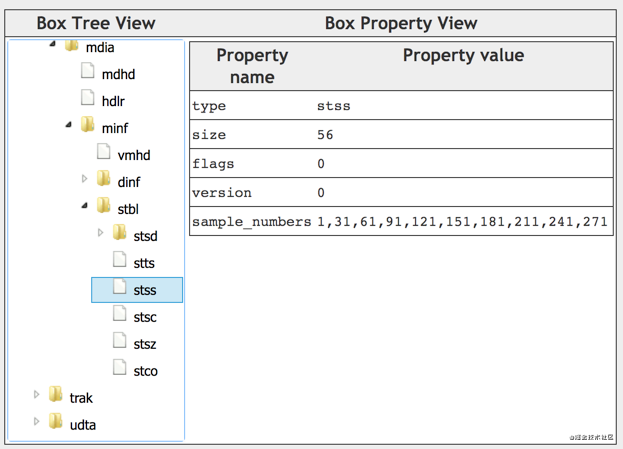Select the mdia box label
Screen dimensions: 623x449
tap(100, 48)
